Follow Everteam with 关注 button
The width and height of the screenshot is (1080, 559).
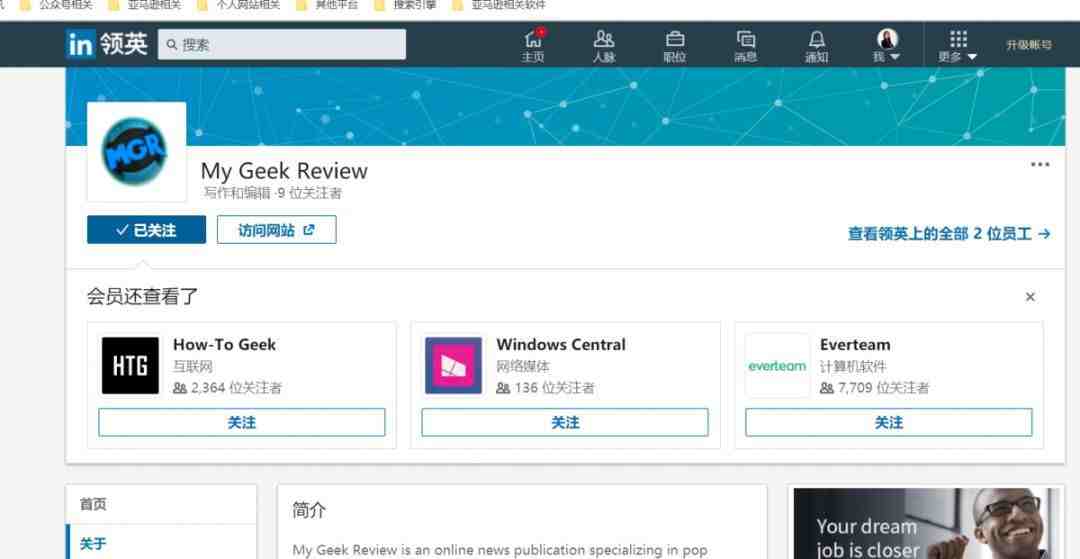[x=889, y=422]
